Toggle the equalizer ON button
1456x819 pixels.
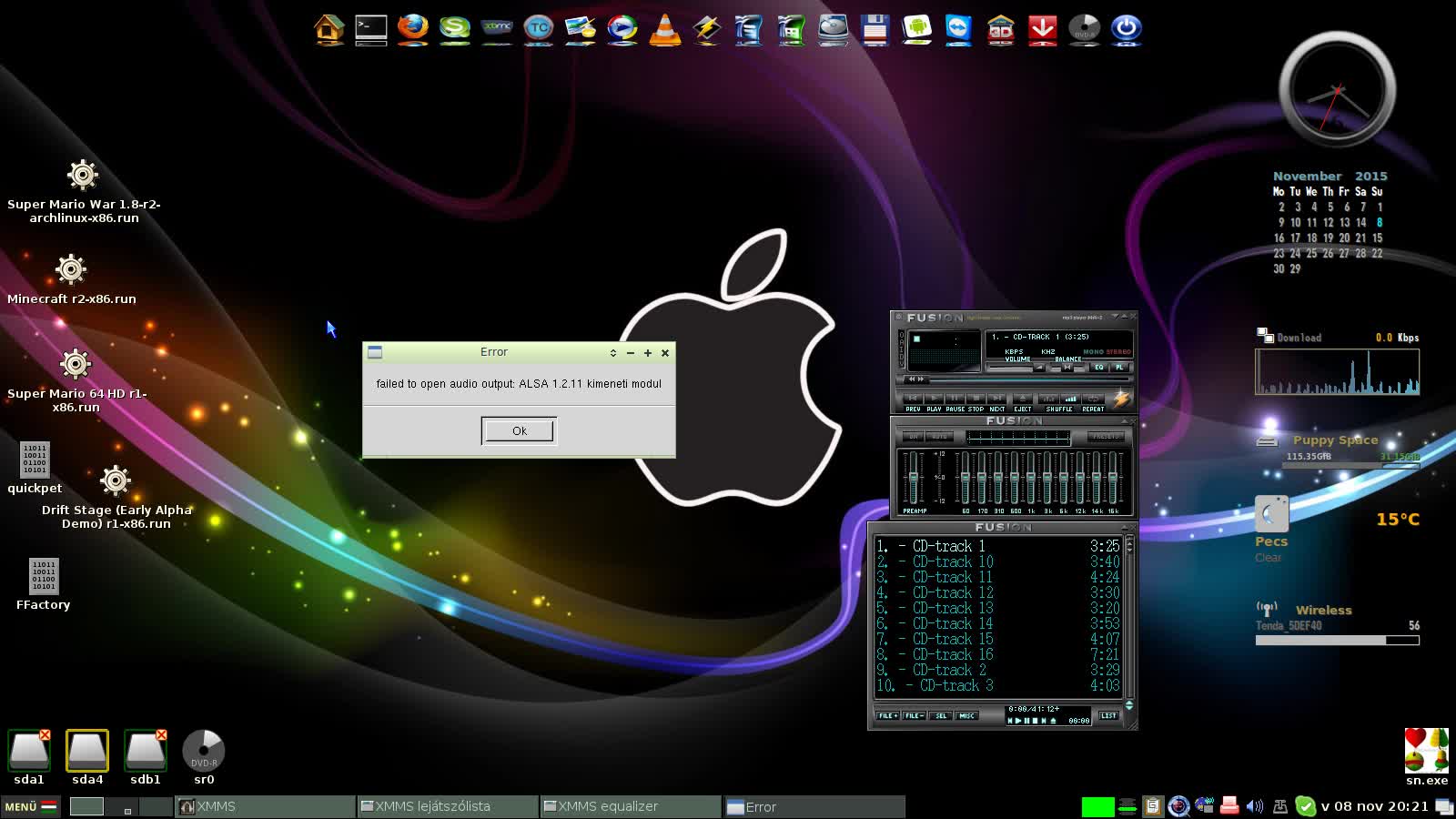point(913,437)
